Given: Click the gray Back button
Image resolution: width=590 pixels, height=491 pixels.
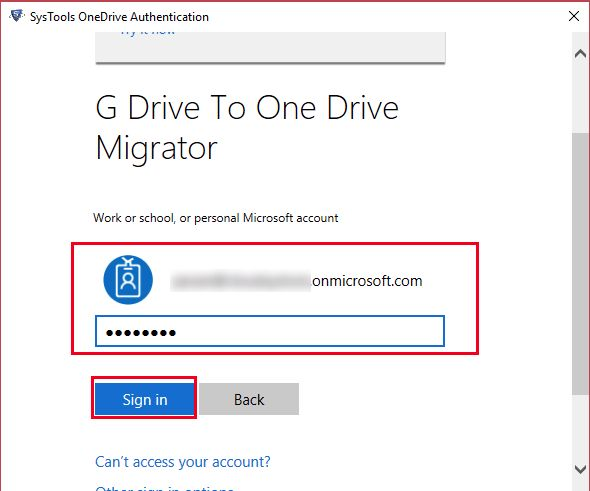Looking at the screenshot, I should pos(249,399).
